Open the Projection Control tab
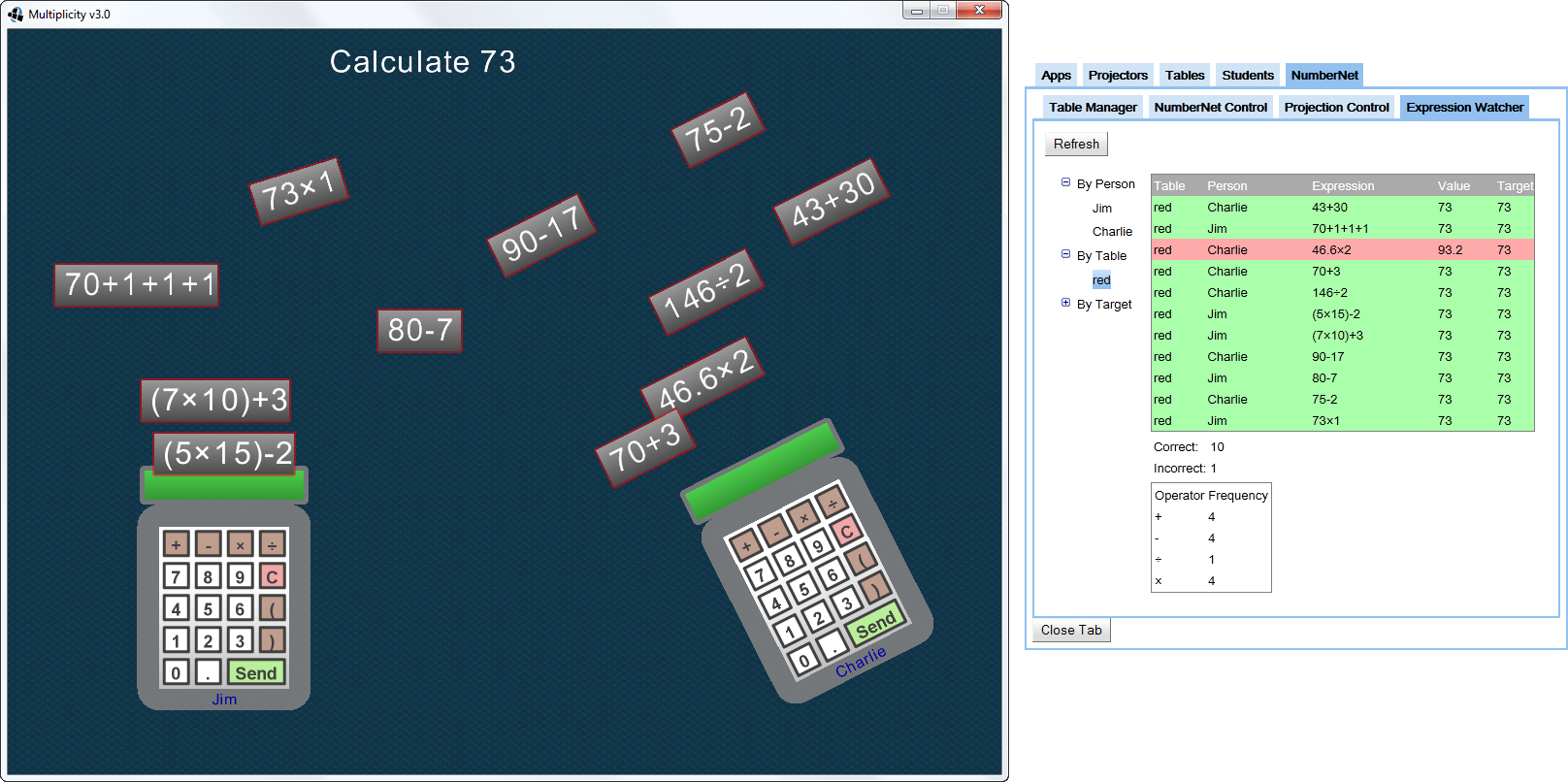 pyautogui.click(x=1336, y=107)
